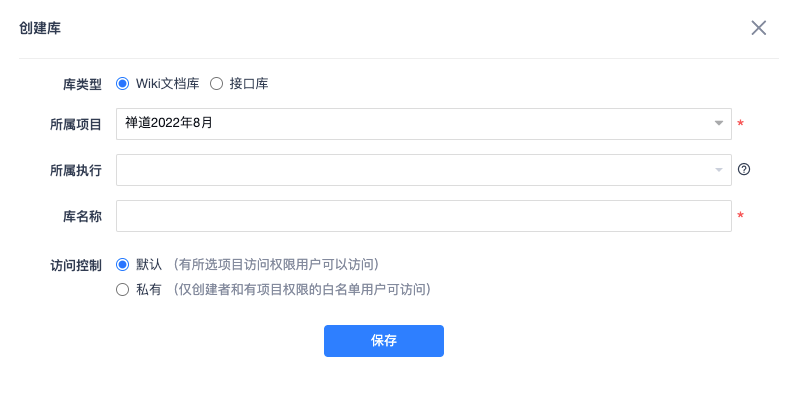Close the 创建库 dialog
The height and width of the screenshot is (406, 798).
coord(758,28)
